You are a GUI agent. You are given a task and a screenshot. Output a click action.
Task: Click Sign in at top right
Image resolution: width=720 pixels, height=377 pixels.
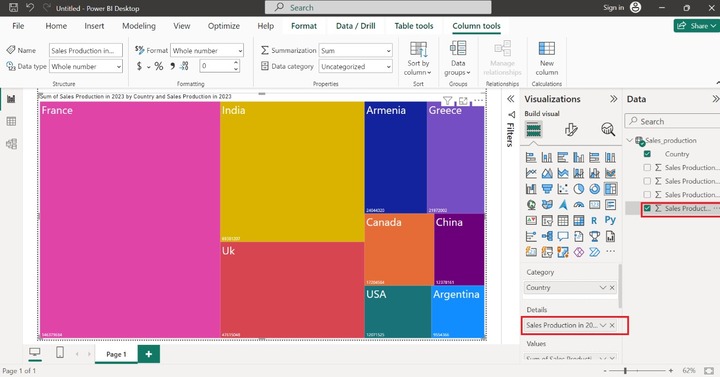[x=613, y=7]
